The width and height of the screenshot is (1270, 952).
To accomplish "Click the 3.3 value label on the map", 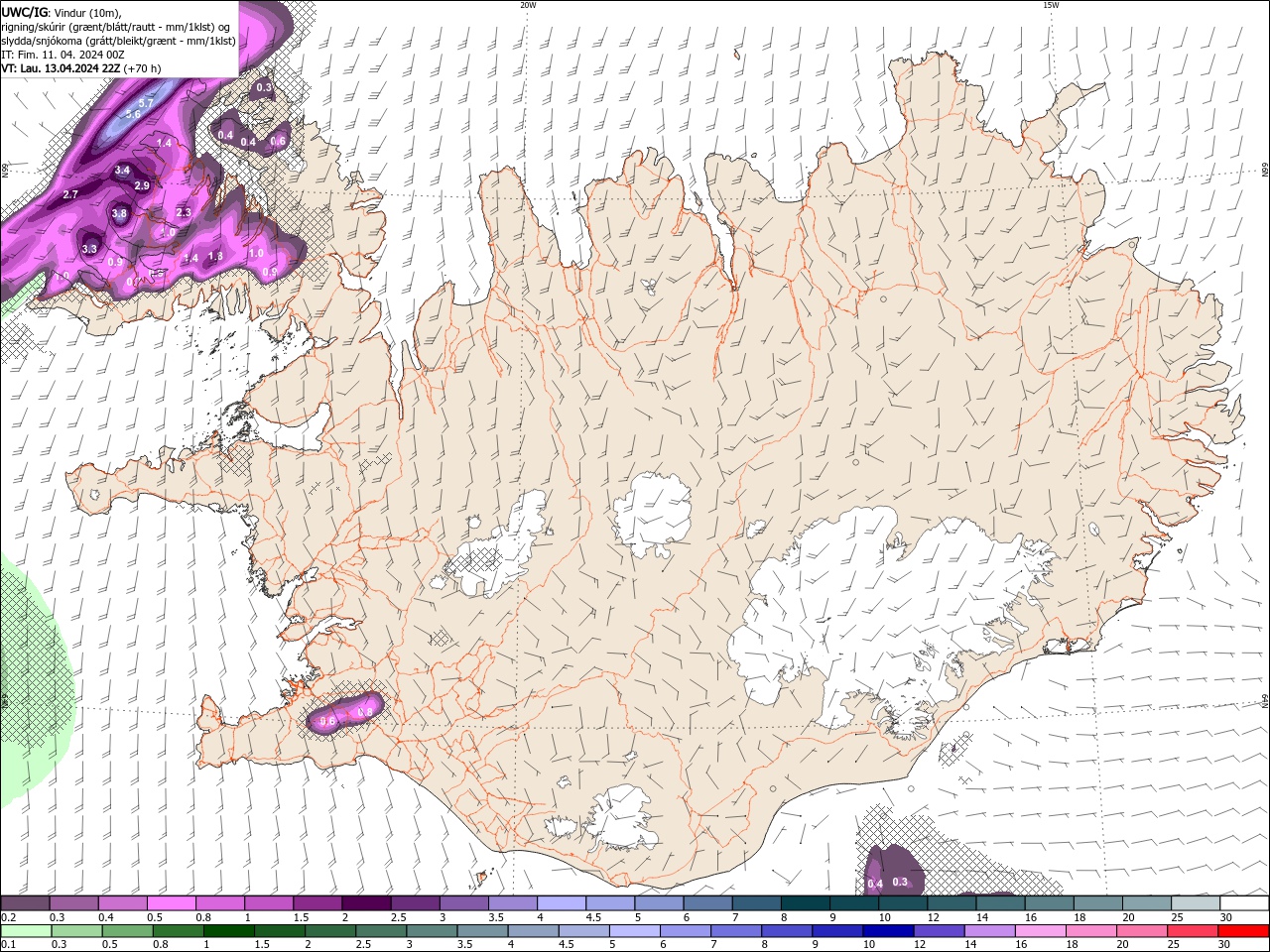I will [89, 249].
